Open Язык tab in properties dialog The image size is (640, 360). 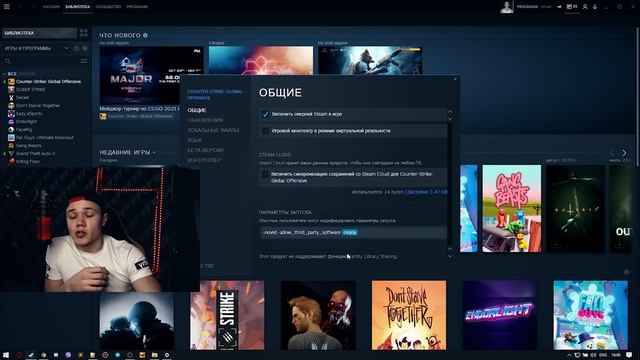point(194,140)
